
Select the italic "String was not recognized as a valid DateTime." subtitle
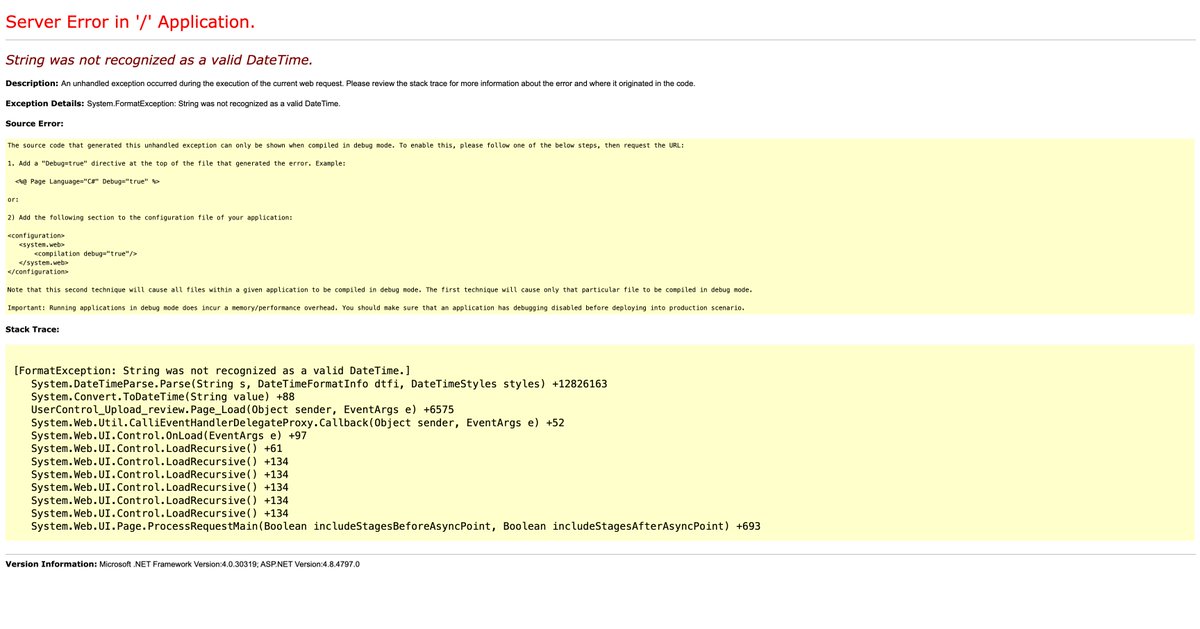(159, 60)
